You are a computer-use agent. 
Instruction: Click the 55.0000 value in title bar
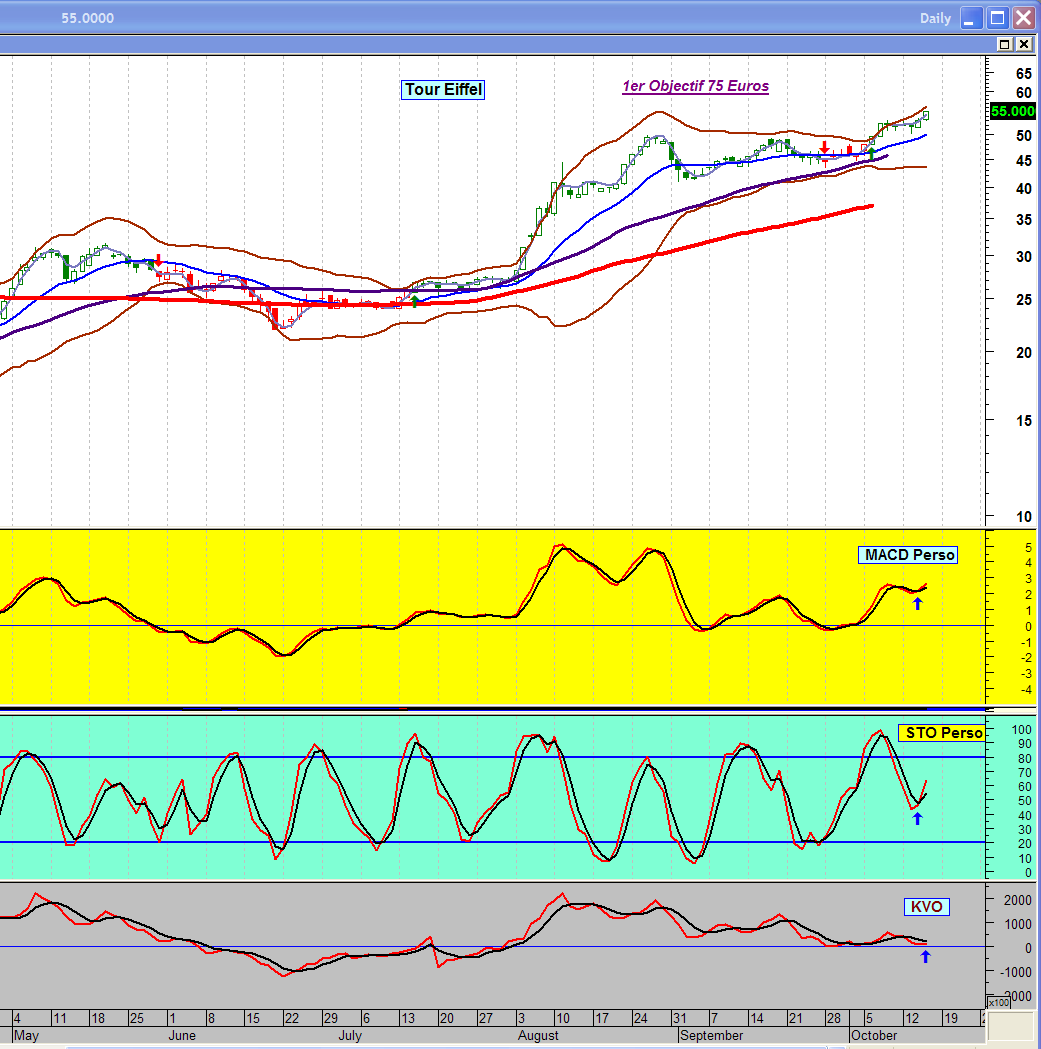click(x=88, y=18)
